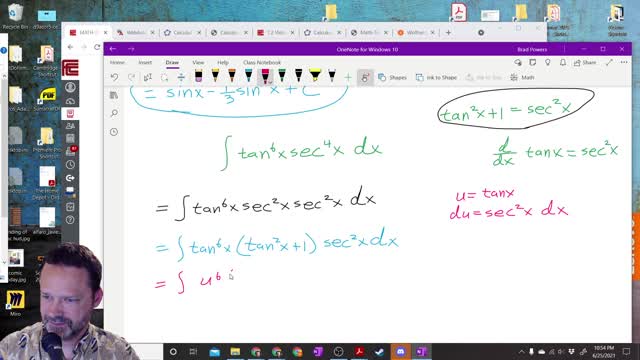Open the Start/Cortana circle on taskbar
The width and height of the screenshot is (640, 360).
click(x=173, y=351)
